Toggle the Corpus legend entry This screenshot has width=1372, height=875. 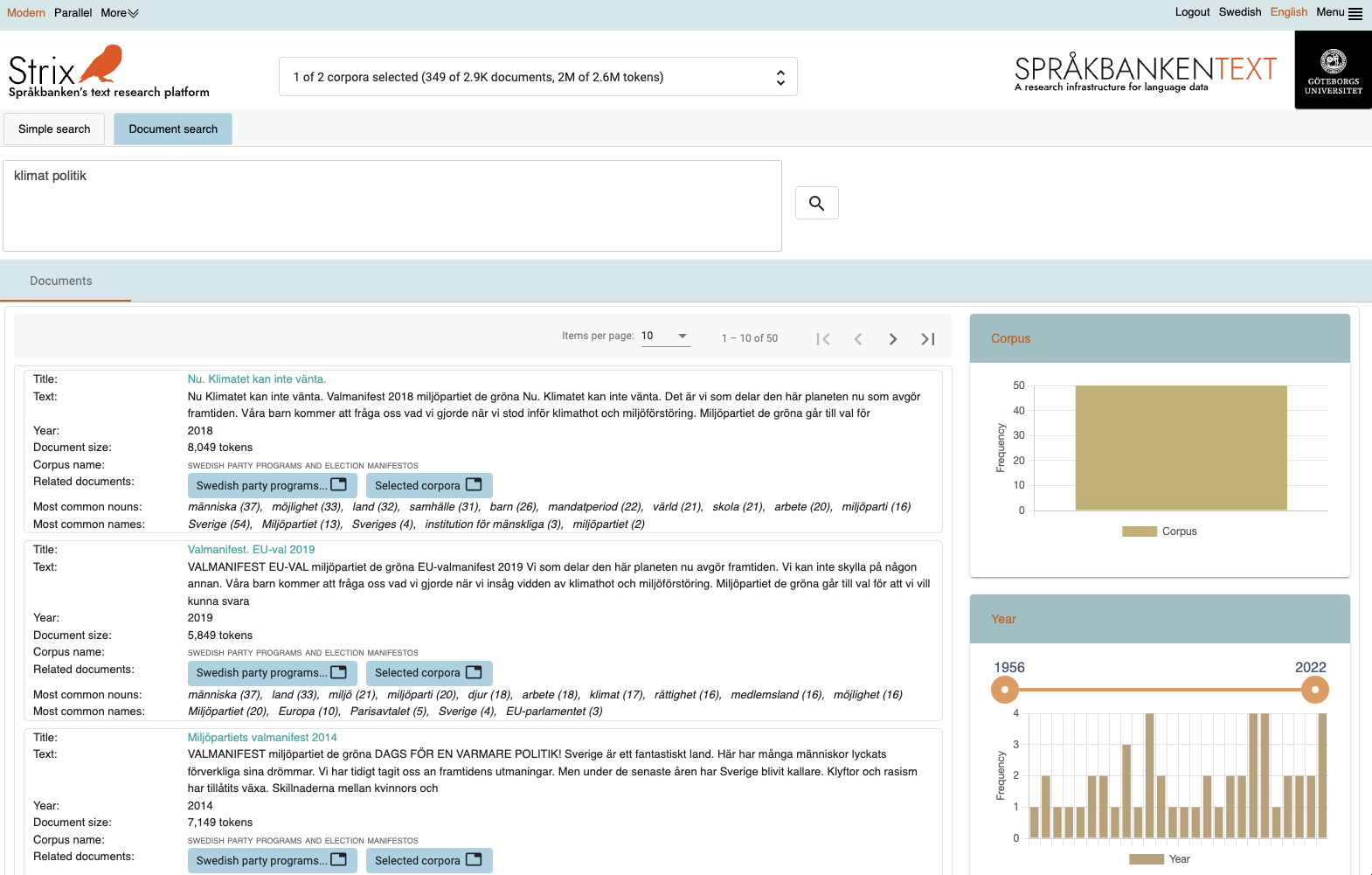(1160, 531)
